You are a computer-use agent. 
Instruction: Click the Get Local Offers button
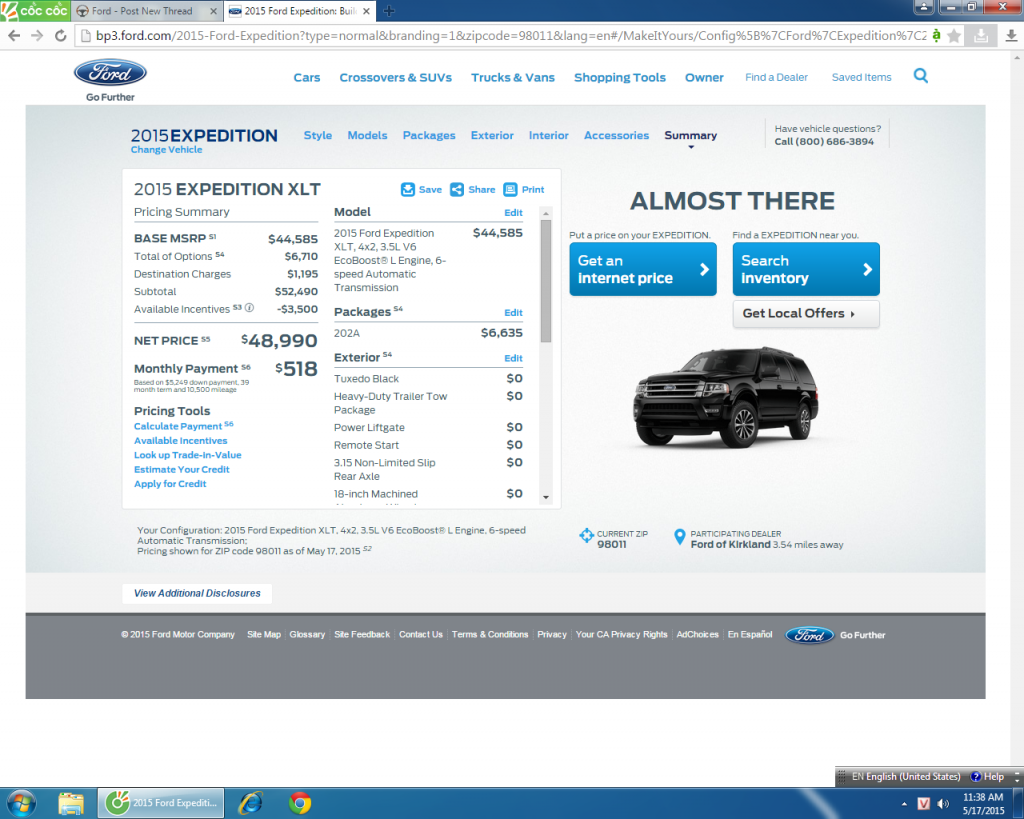point(806,313)
